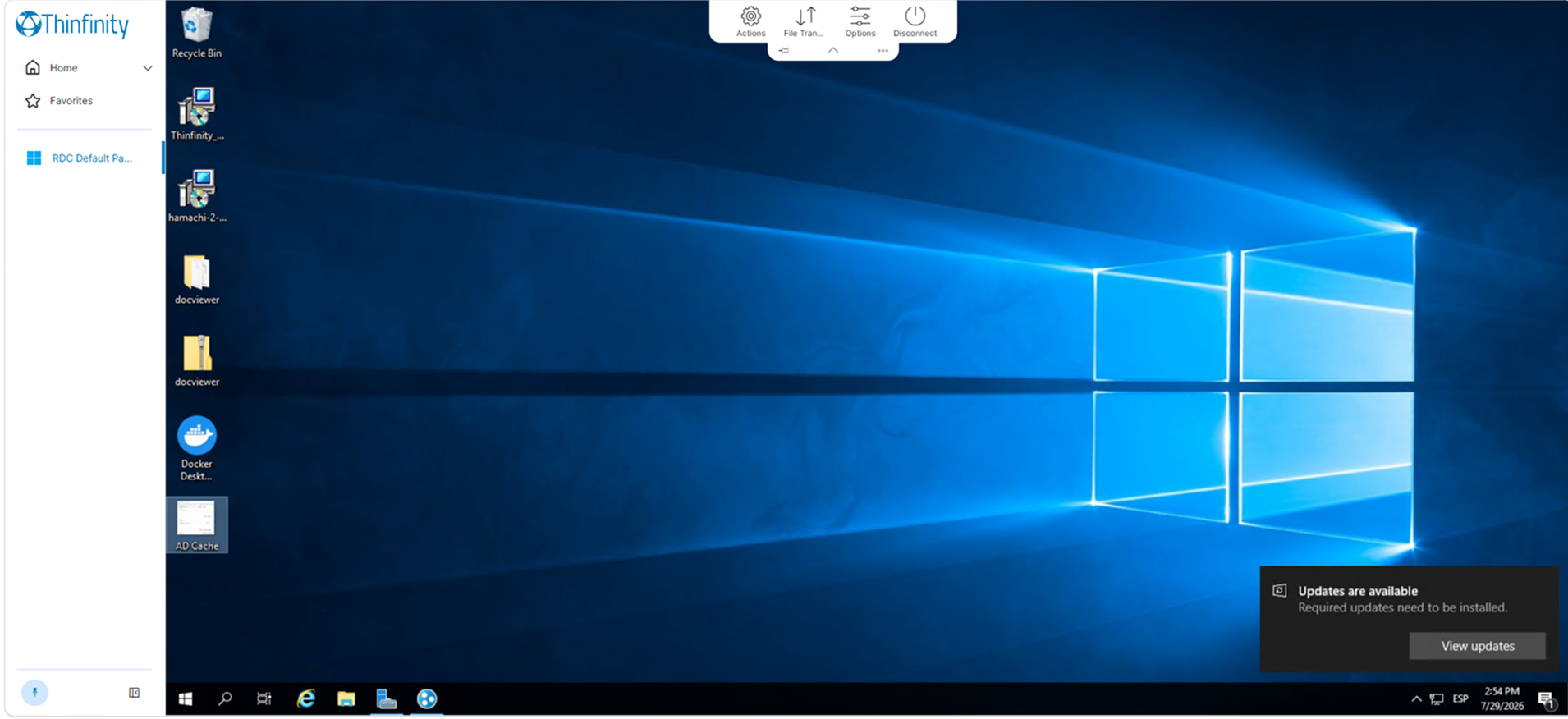The width and height of the screenshot is (1568, 719).
Task: Disconnect the remote session
Action: click(915, 21)
